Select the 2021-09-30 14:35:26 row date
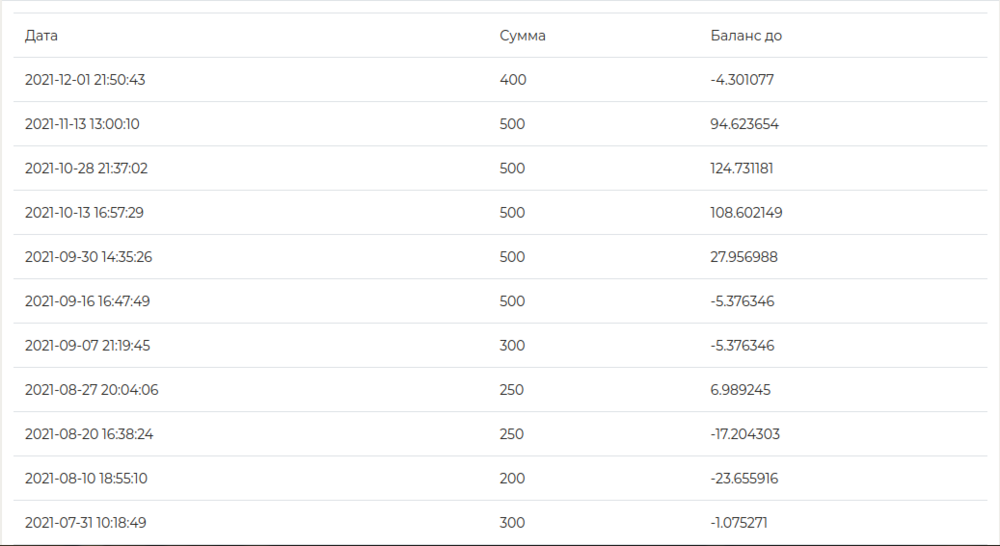Viewport: 1000px width, 546px height. [x=88, y=257]
